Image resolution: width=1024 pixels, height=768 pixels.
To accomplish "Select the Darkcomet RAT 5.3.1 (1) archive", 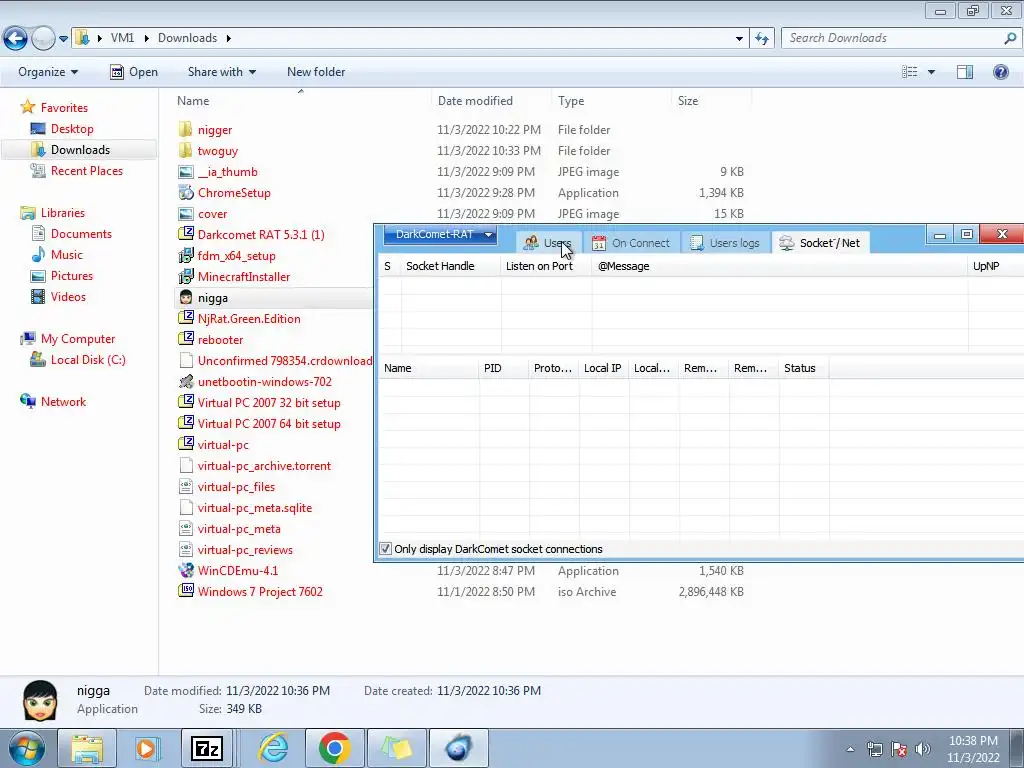I will pos(261,234).
